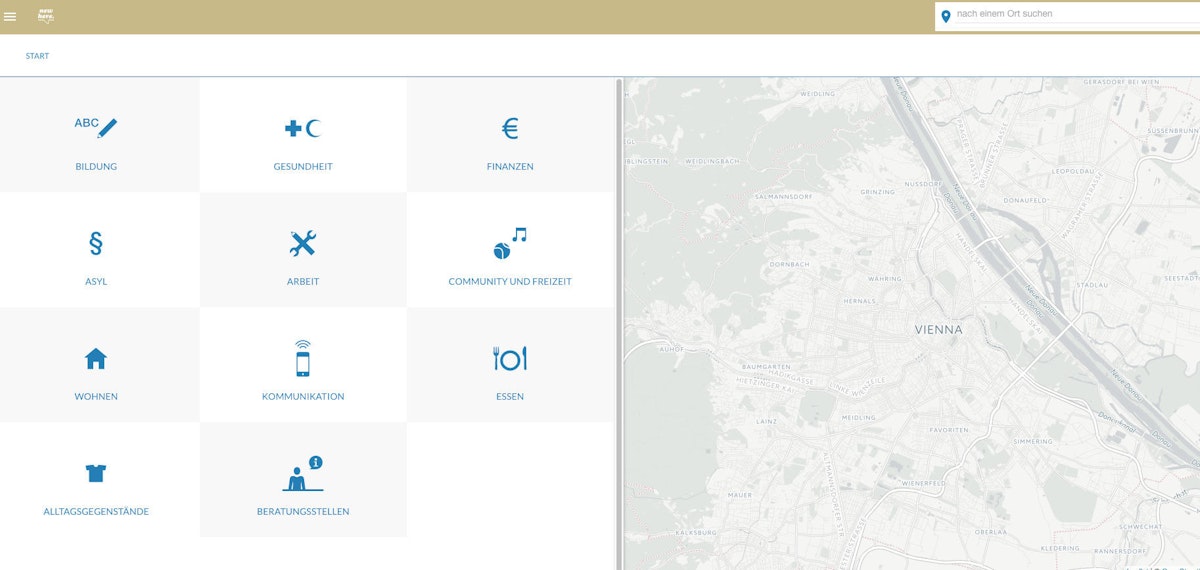The image size is (1200, 570).
Task: Click the vertical panel divider scrollbar
Action: pos(619,320)
